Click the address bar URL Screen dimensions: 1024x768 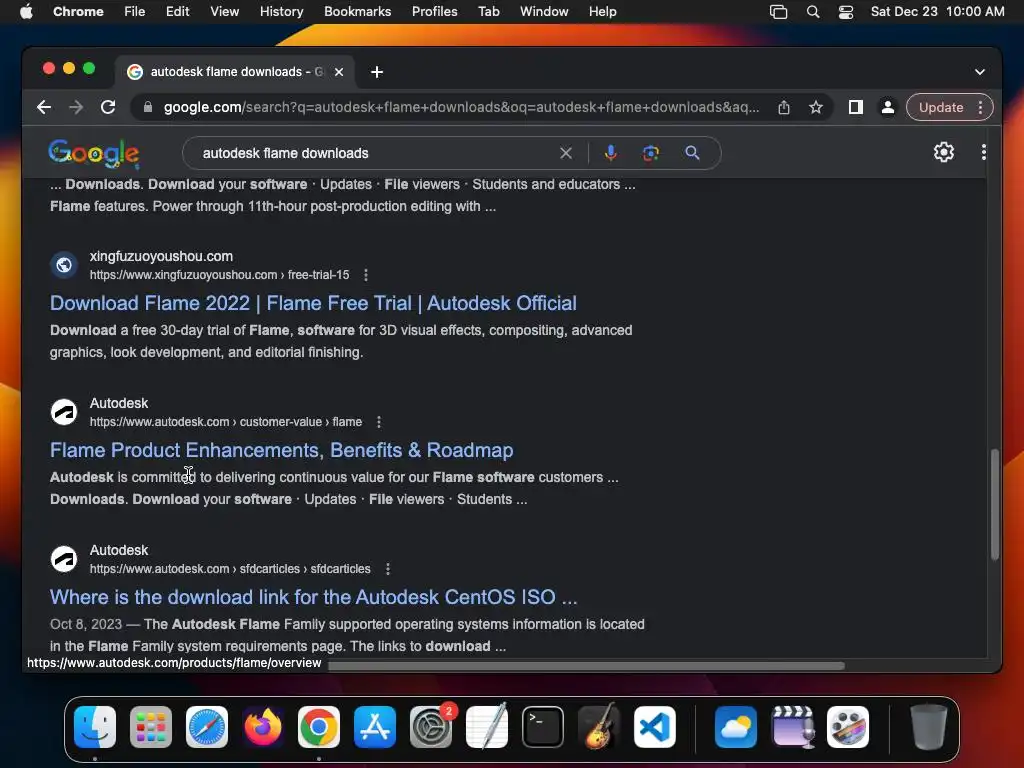click(x=461, y=107)
